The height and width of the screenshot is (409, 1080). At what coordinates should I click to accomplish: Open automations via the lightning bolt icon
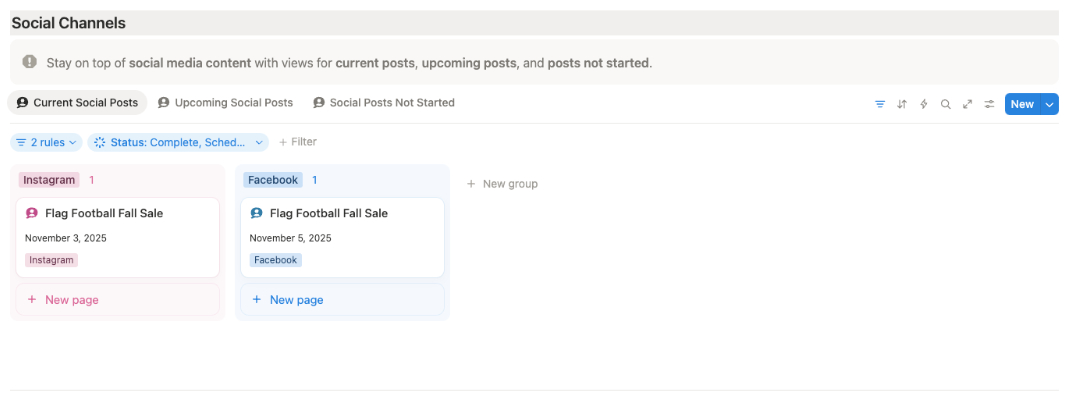(924, 104)
